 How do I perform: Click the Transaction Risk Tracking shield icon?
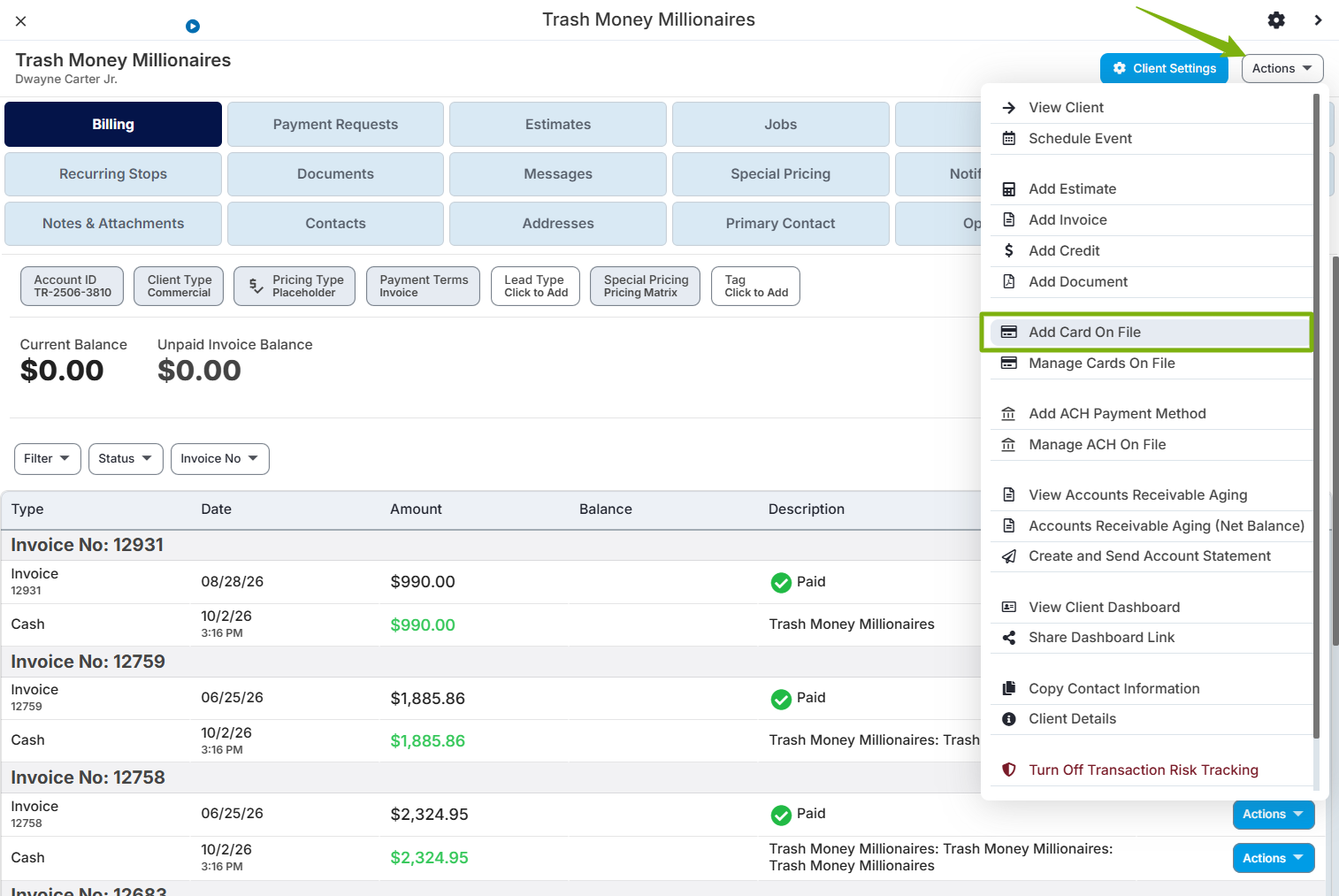click(x=1008, y=770)
